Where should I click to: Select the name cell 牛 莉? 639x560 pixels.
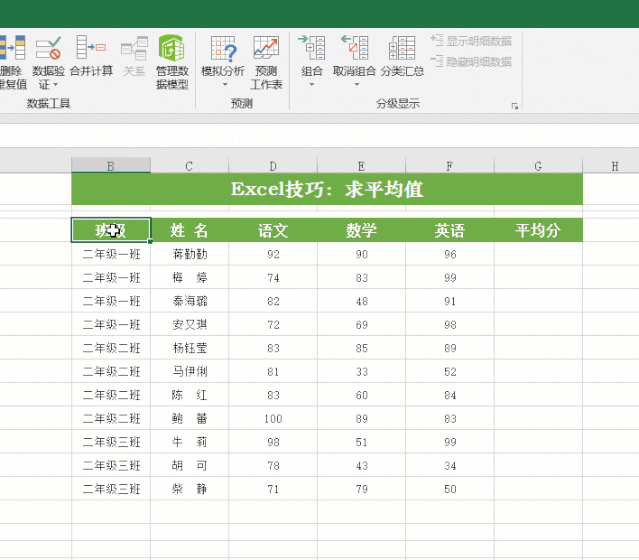pos(189,442)
